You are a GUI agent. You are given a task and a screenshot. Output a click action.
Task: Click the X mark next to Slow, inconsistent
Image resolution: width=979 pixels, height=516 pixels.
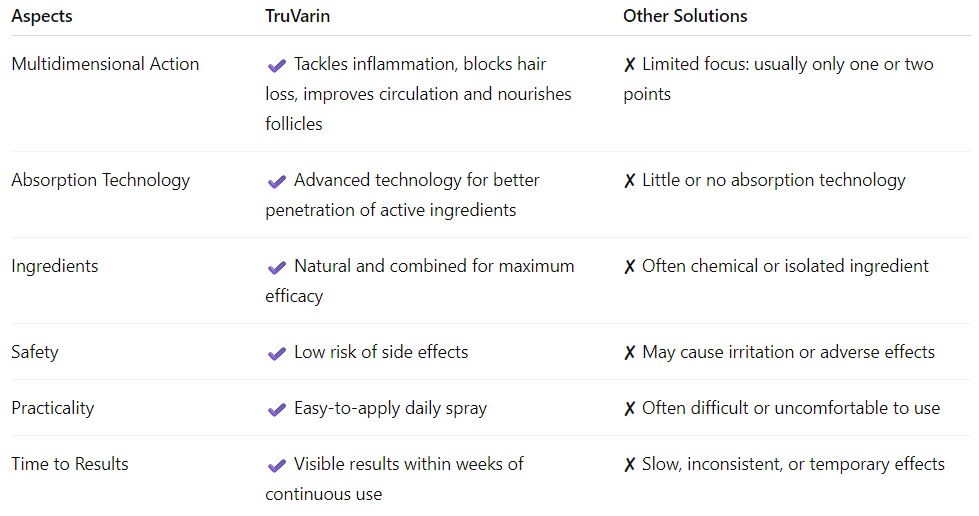[x=630, y=465]
